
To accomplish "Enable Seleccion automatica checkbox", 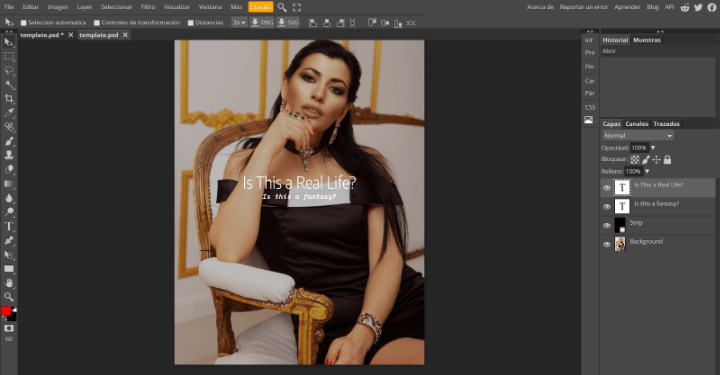I will (x=23, y=22).
